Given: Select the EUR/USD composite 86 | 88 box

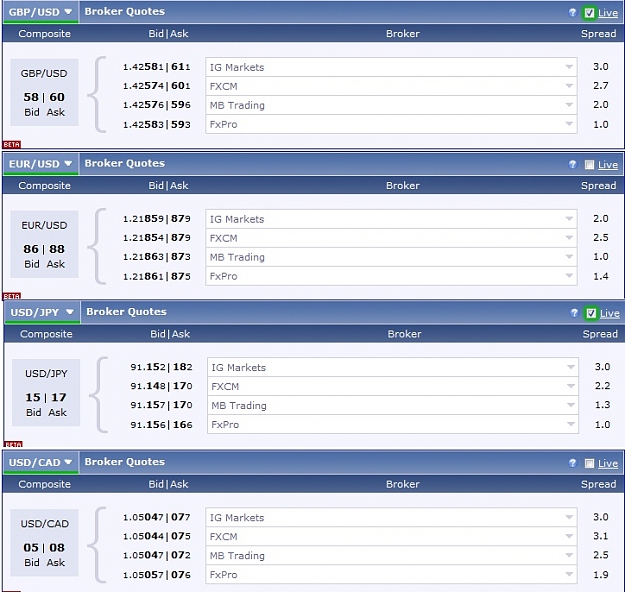Looking at the screenshot, I should coord(44,244).
